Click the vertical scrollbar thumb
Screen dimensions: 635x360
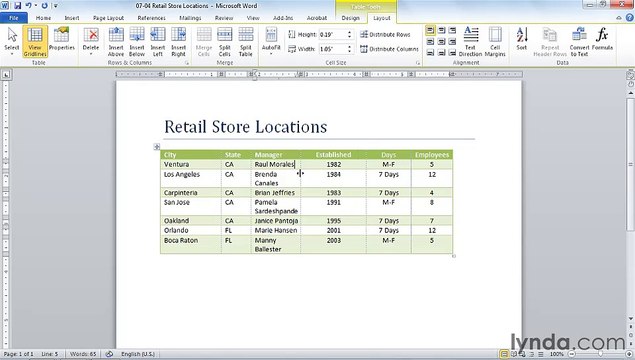pos(631,164)
